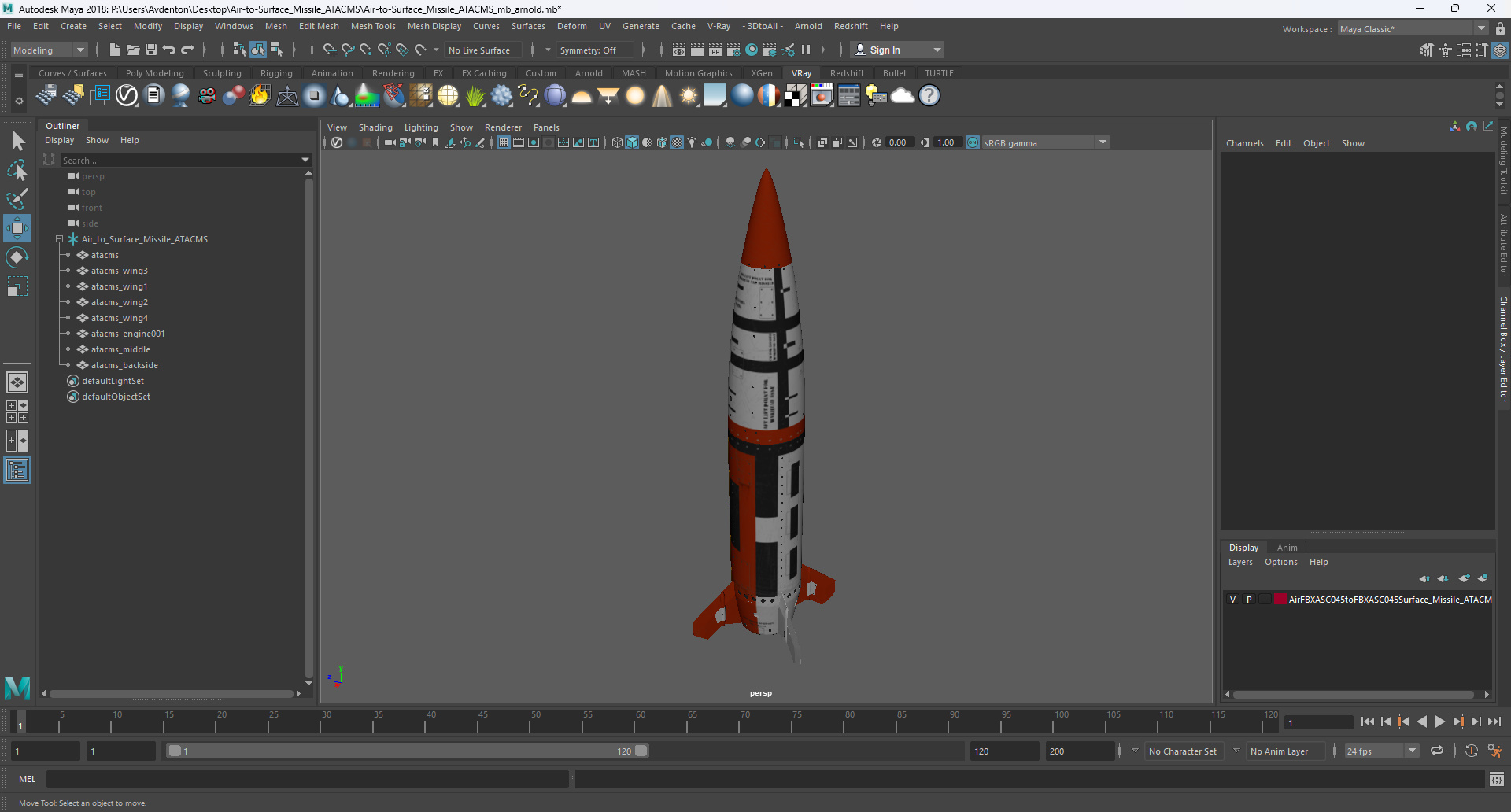The image size is (1511, 812).
Task: Click the range slider bar ending at 120
Action: 408,751
